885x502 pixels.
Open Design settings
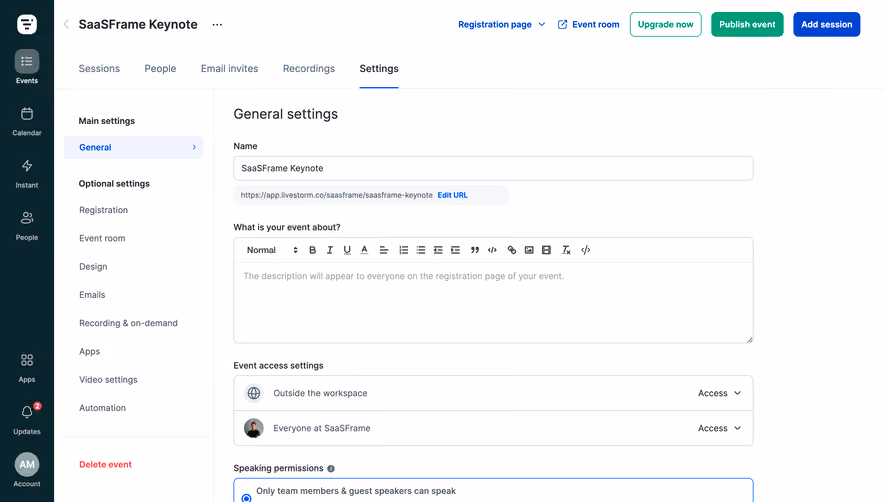click(93, 267)
